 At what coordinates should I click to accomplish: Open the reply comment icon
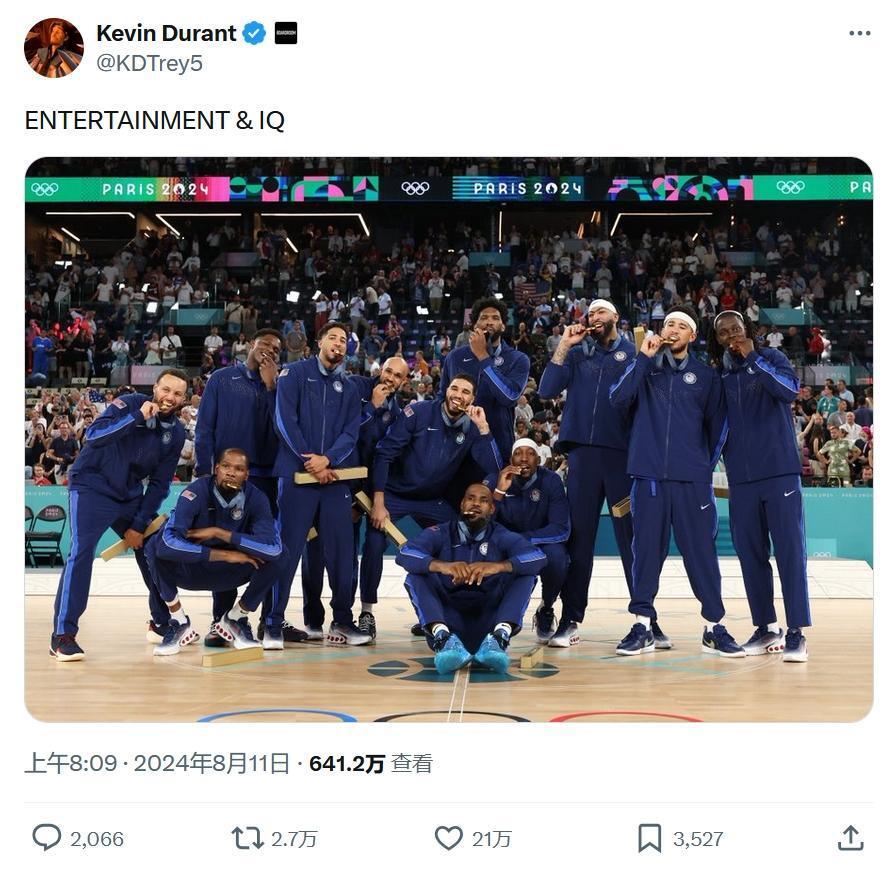click(46, 838)
